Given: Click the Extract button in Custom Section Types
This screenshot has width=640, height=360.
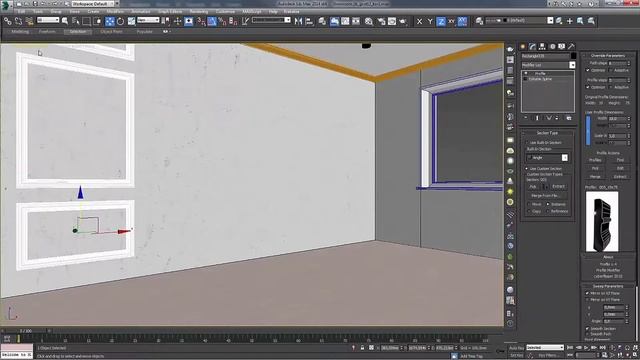Looking at the screenshot, I should click(558, 187).
